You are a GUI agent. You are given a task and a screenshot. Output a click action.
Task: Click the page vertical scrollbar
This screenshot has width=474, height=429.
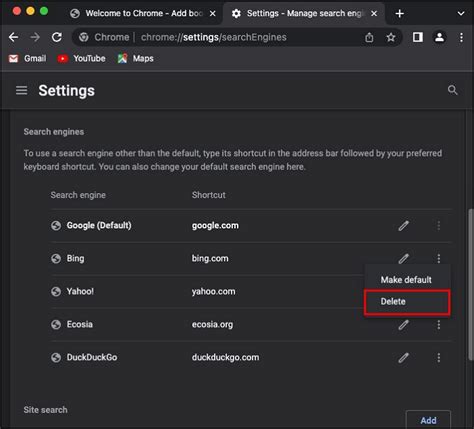coord(470,283)
